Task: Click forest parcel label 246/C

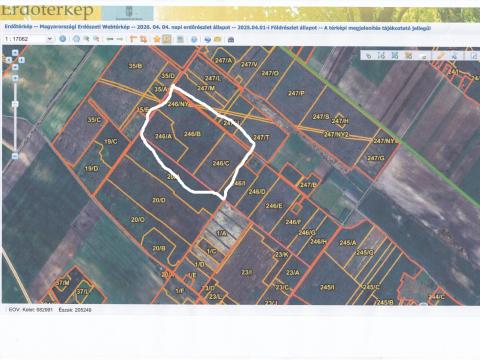Action: [x=221, y=163]
